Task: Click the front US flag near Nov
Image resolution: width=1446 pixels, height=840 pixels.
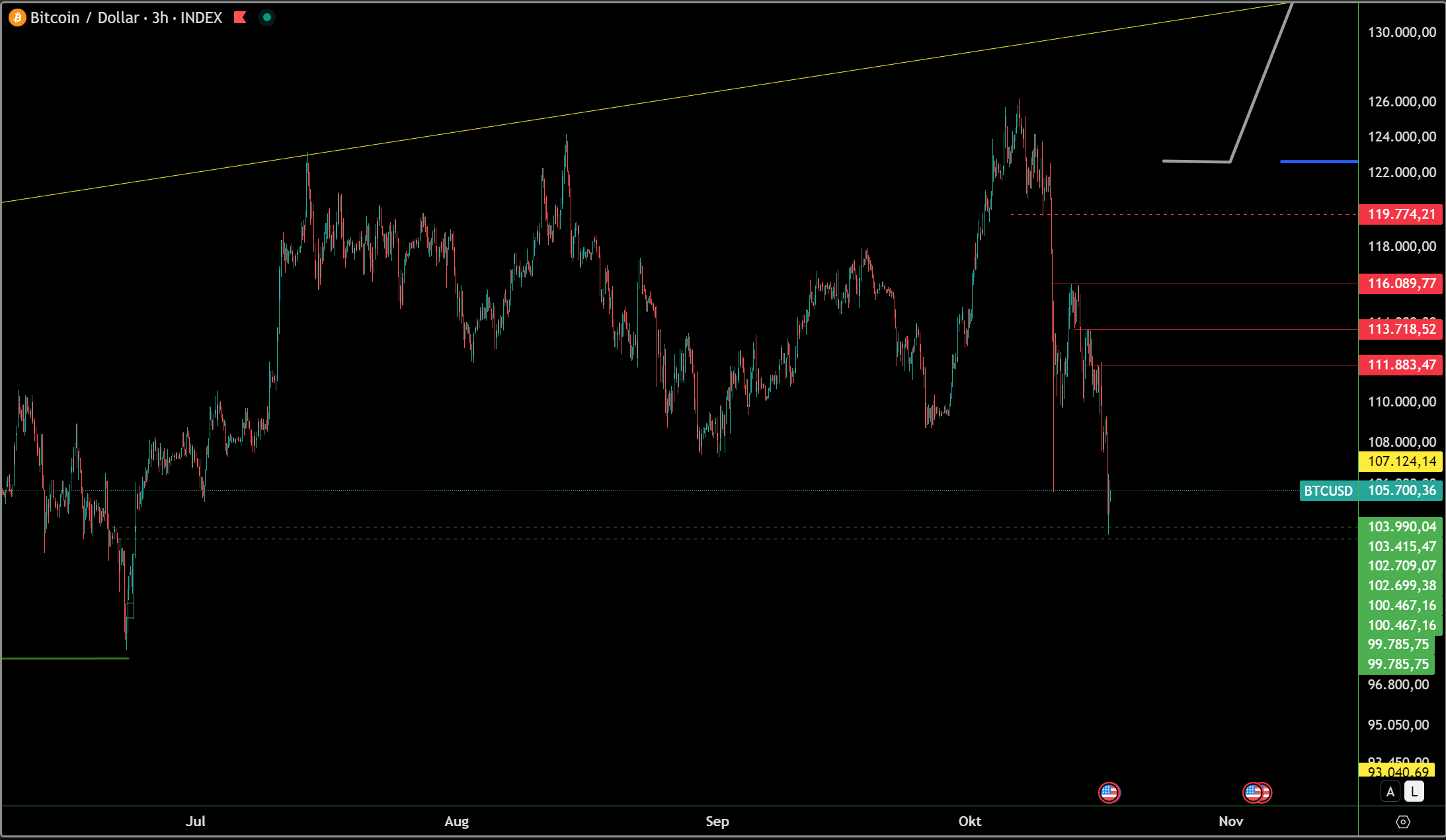Action: [1252, 792]
